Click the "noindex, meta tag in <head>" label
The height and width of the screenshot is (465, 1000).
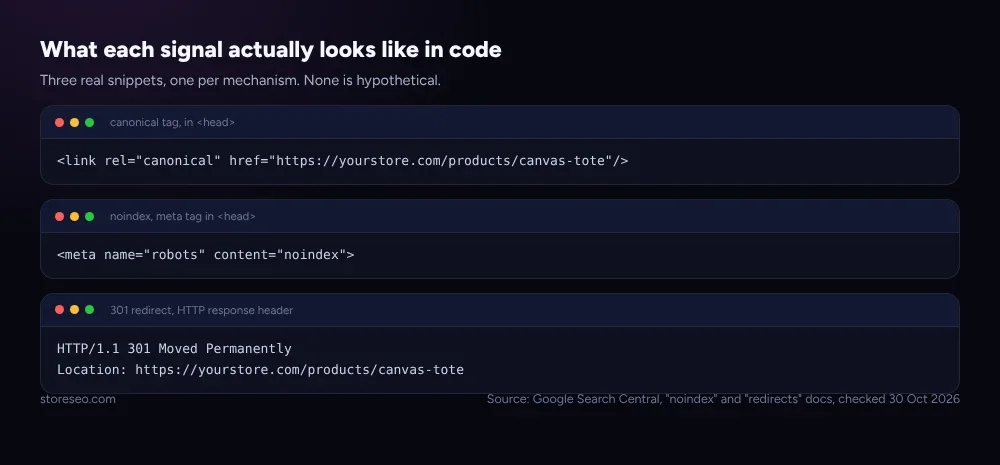coord(182,217)
